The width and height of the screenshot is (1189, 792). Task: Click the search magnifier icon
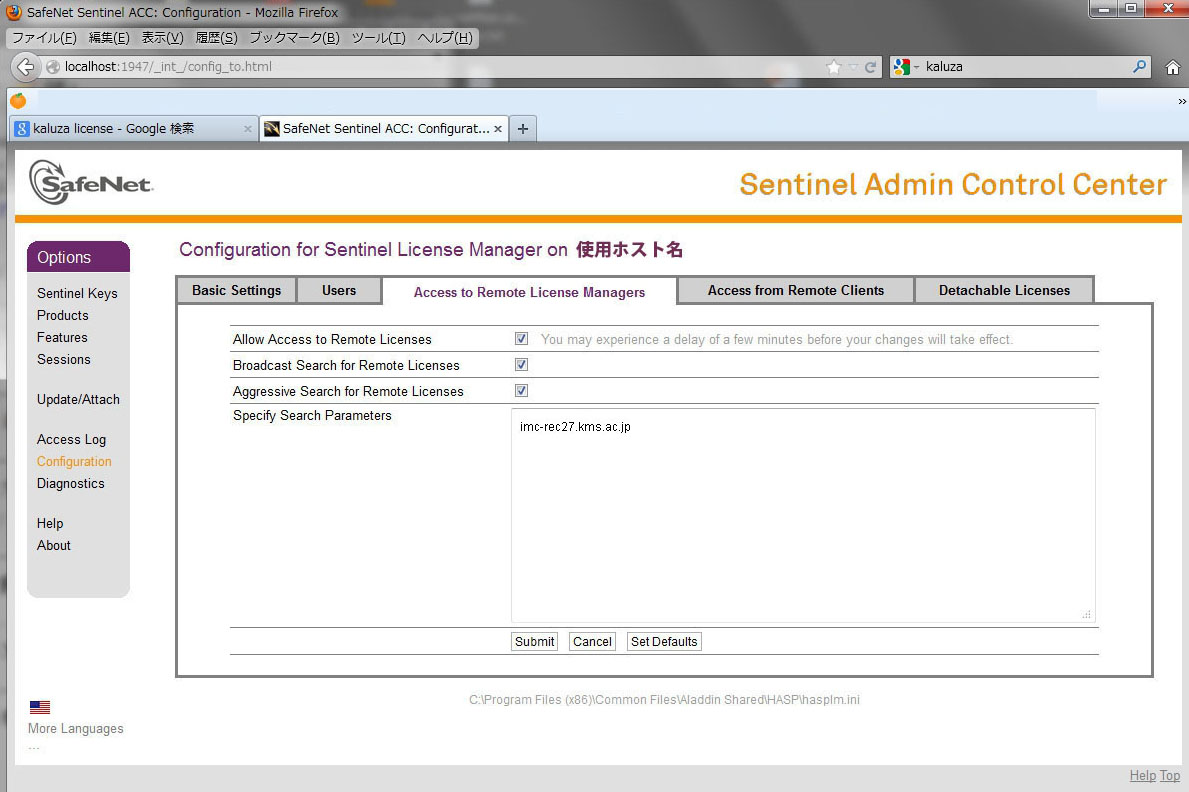pos(1139,67)
